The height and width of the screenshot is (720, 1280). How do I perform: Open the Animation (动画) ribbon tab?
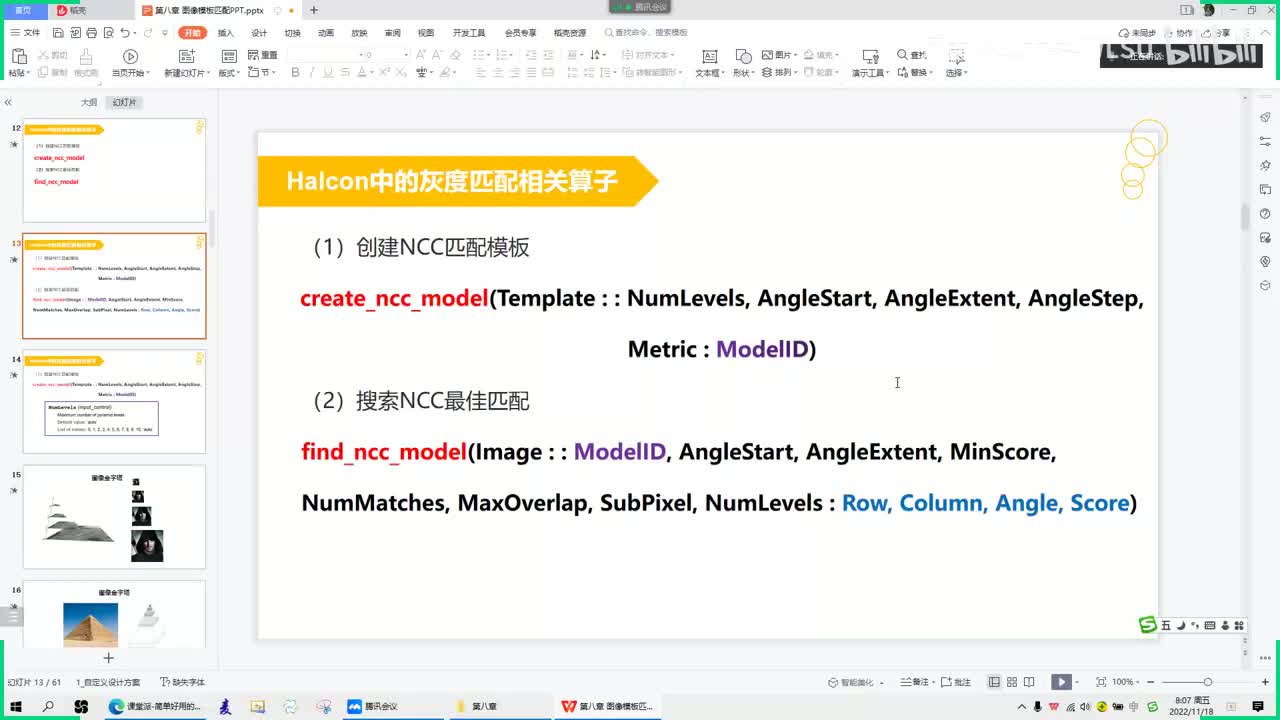[326, 33]
